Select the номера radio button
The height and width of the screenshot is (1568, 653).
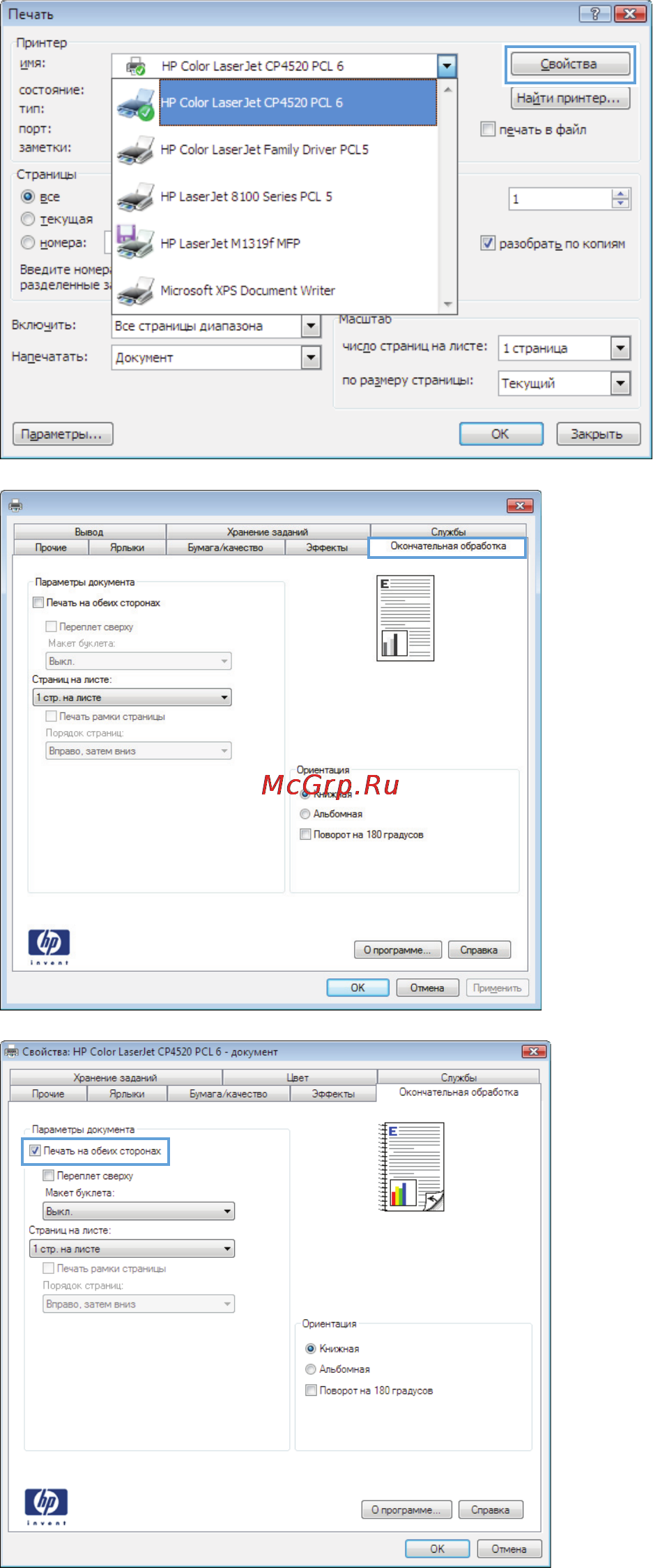[28, 243]
